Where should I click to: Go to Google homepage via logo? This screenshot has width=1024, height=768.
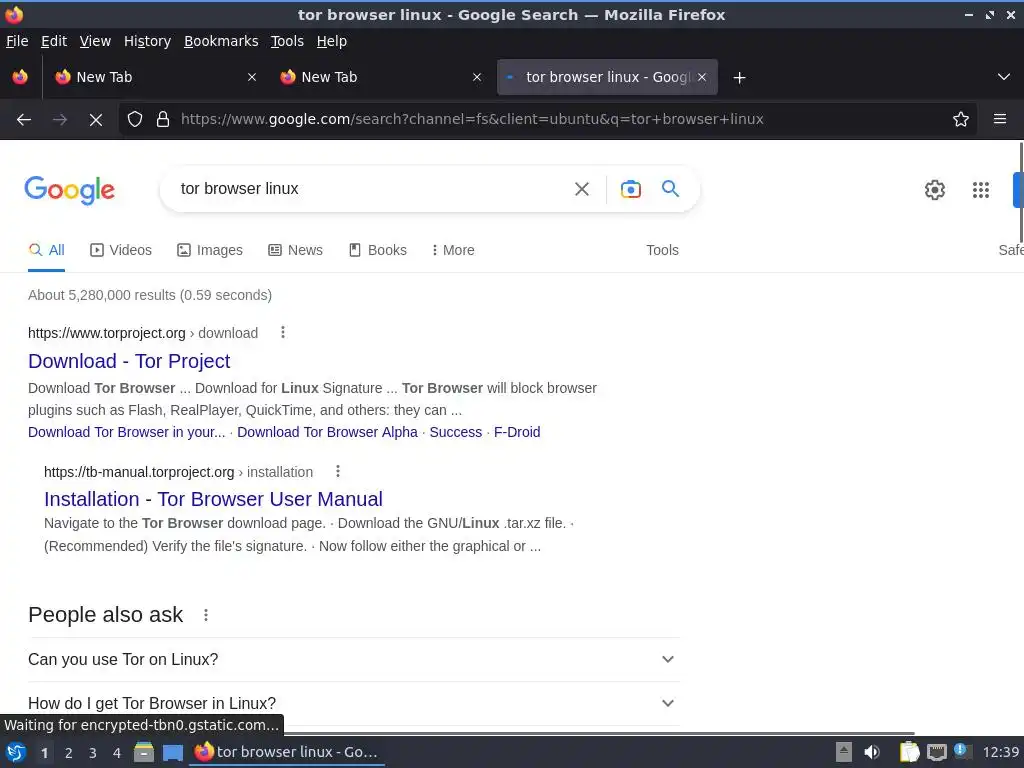coord(69,190)
